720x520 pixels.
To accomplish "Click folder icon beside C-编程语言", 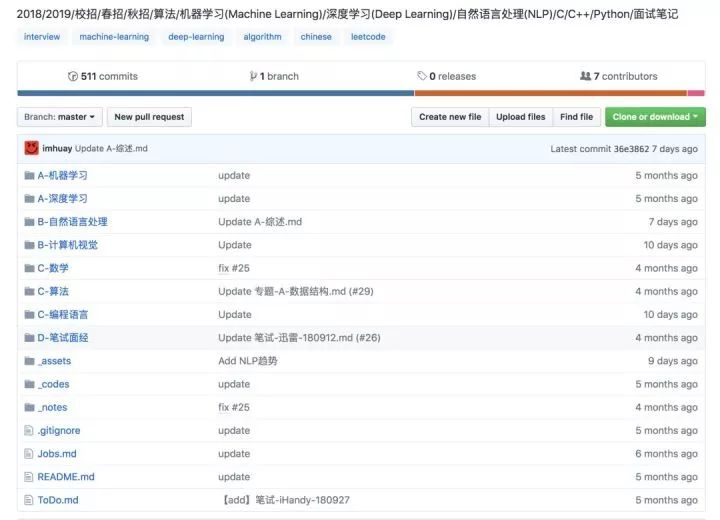I will tap(29, 314).
